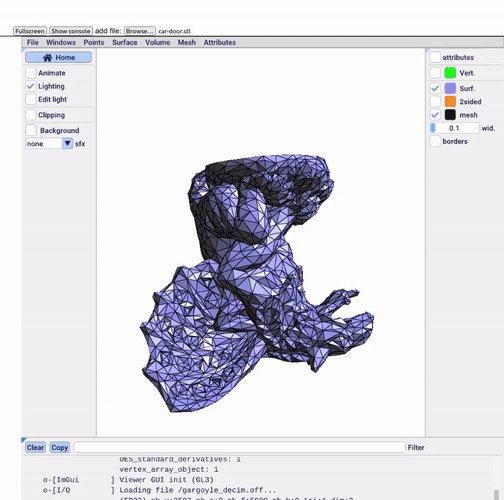The width and height of the screenshot is (504, 500).
Task: Click the 'Loading file /gargoyle_decim.off...' log line
Action: click(x=198, y=490)
